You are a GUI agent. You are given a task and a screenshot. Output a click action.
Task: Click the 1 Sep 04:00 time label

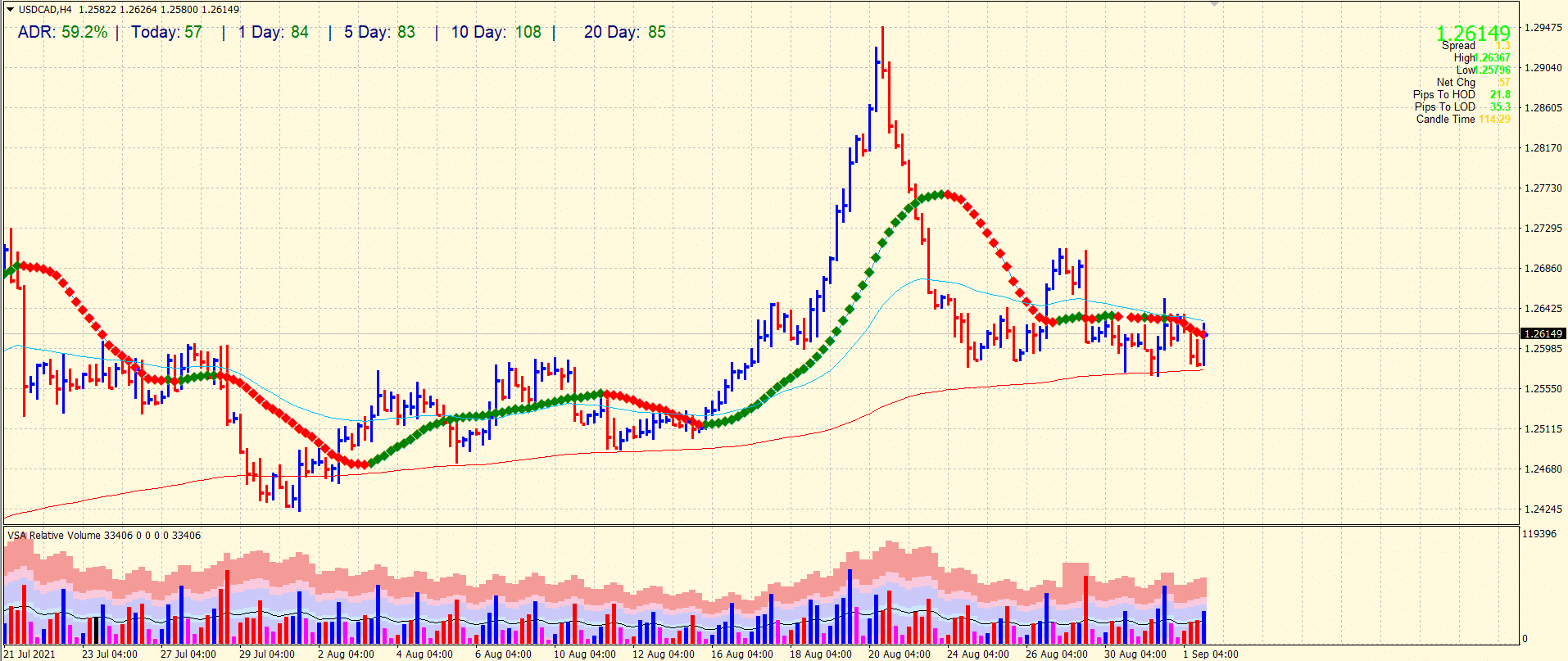point(1211,654)
